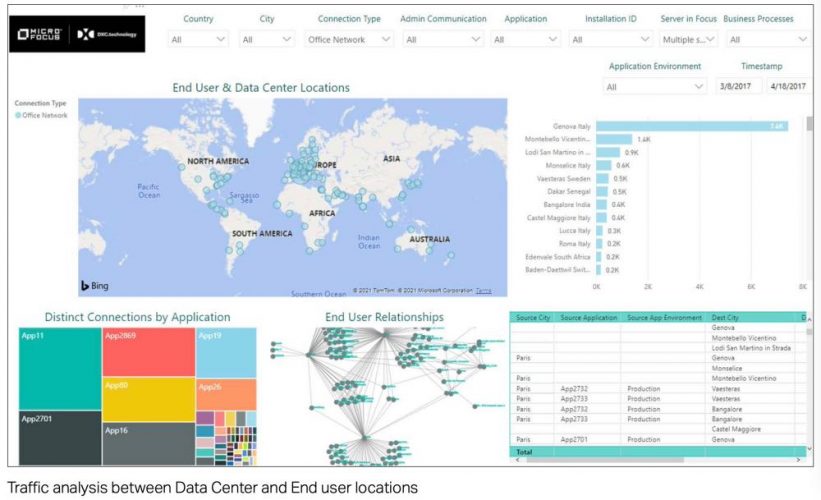Viewport: 821px width, 500px height.
Task: Click the Edenvale South Africa bar label
Action: (x=558, y=257)
